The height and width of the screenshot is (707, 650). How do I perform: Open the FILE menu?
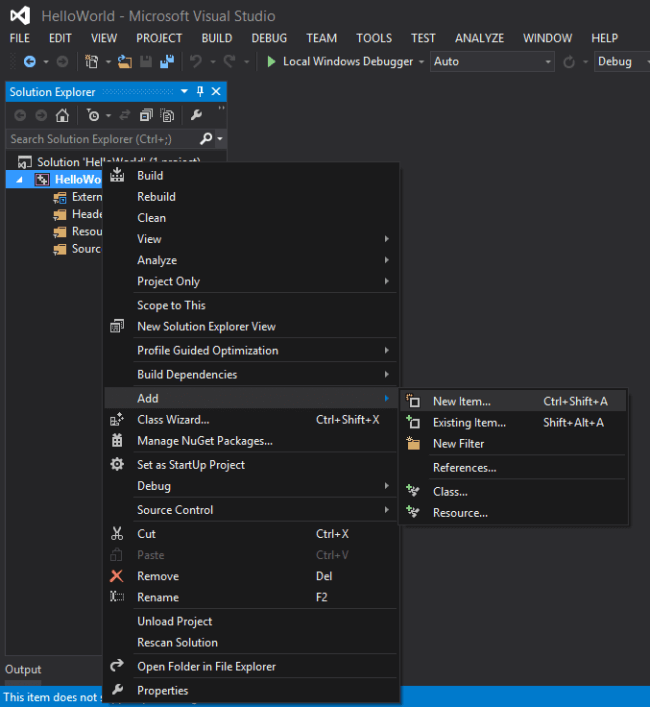point(20,38)
